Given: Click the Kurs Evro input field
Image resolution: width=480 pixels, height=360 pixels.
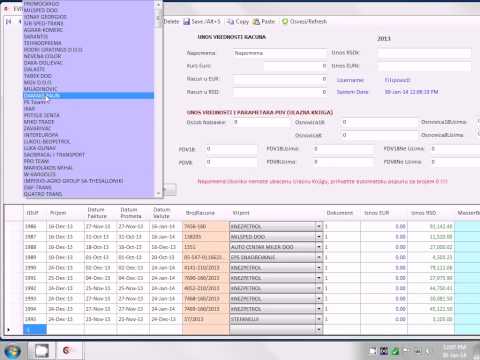Looking at the screenshot, I should pyautogui.click(x=295, y=66).
